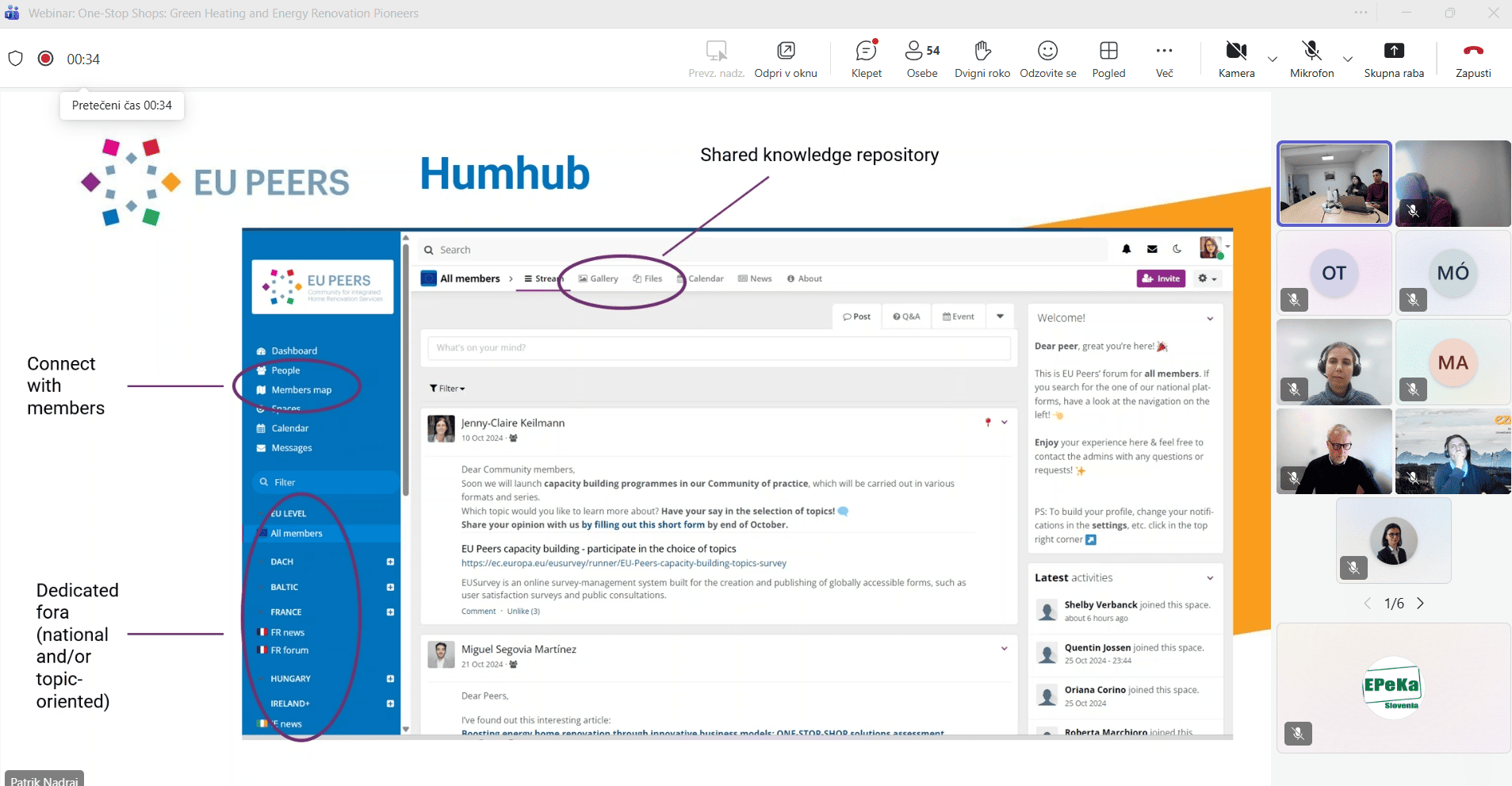Open the Klepet chat panel
This screenshot has height=786, width=1512.
(x=866, y=59)
